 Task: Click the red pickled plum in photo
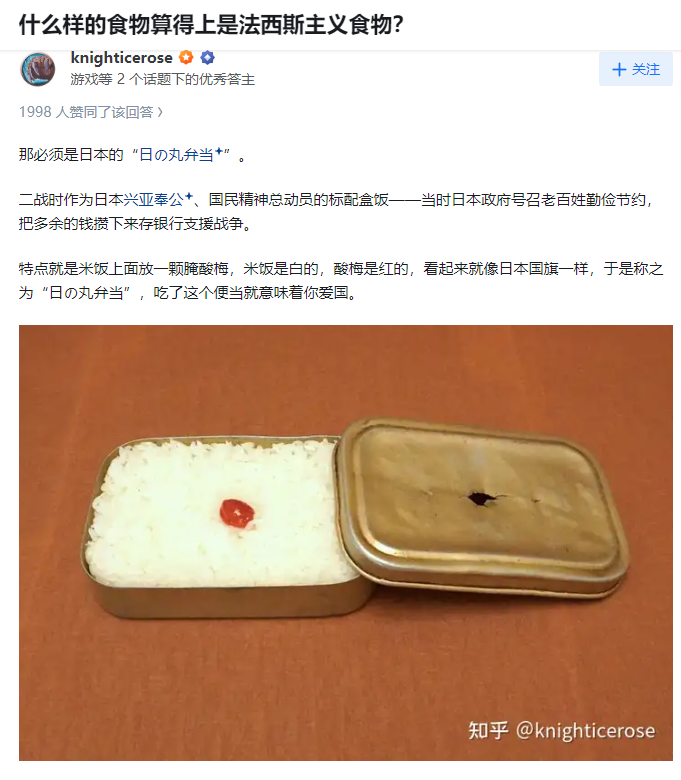(x=237, y=513)
